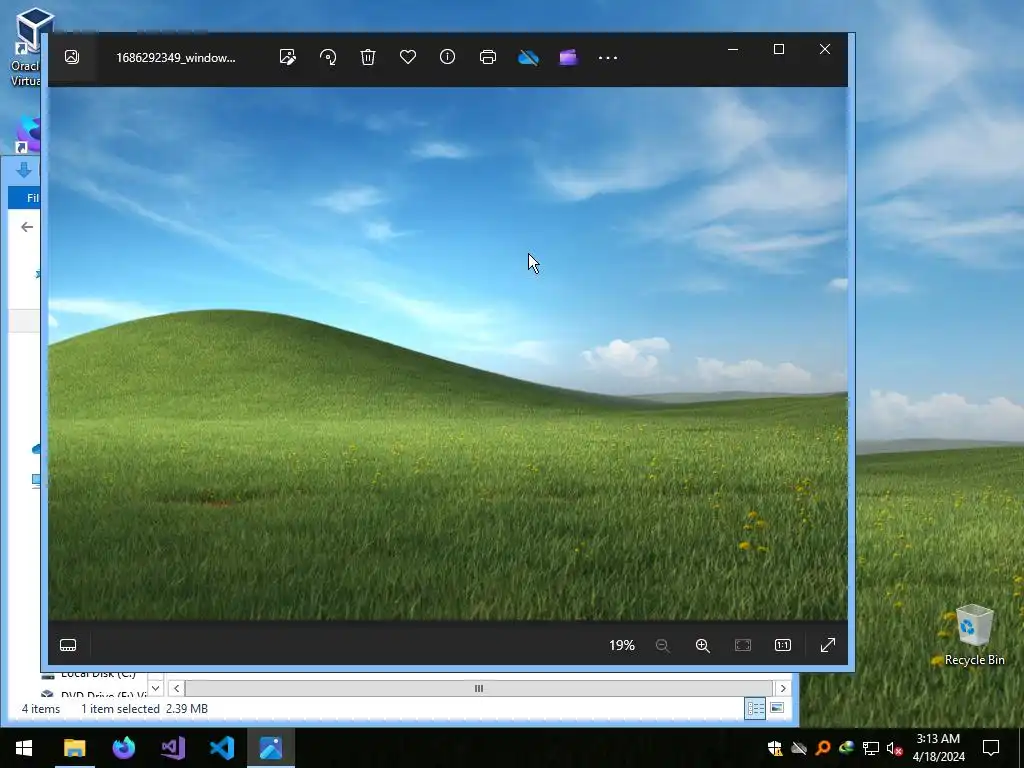This screenshot has width=1024, height=768.
Task: Delete the photo with the trash icon
Action: (368, 57)
